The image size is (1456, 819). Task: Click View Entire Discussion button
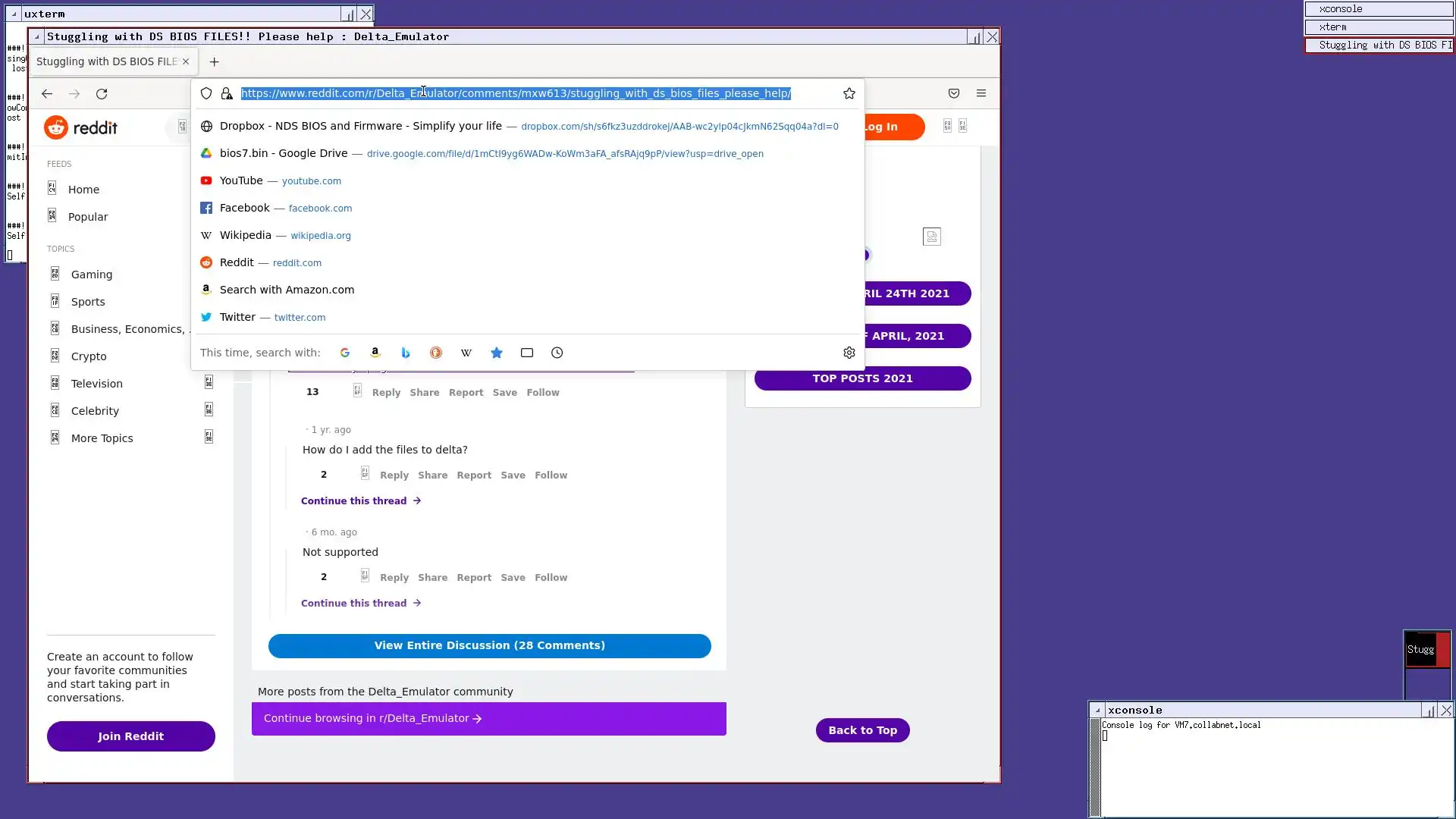click(489, 645)
